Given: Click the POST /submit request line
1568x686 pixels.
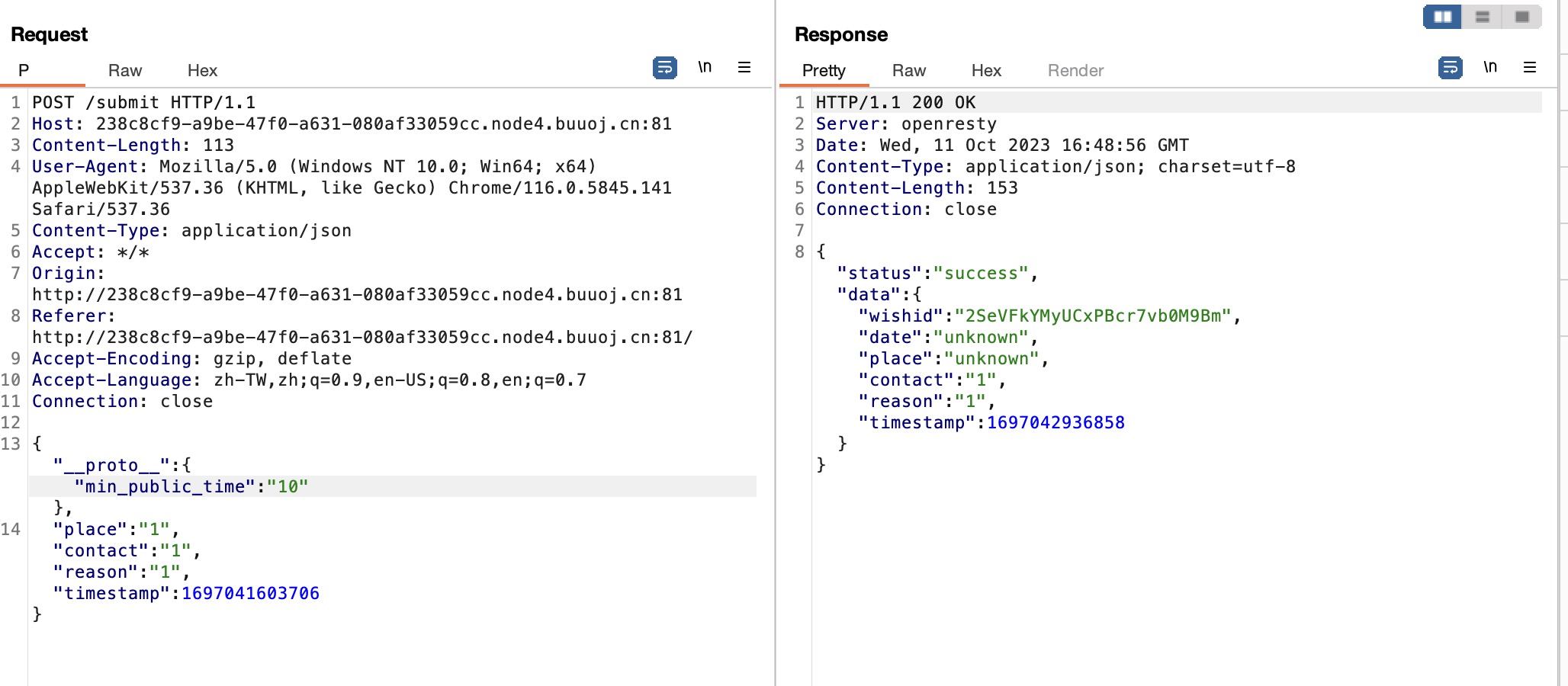Looking at the screenshot, I should point(143,102).
